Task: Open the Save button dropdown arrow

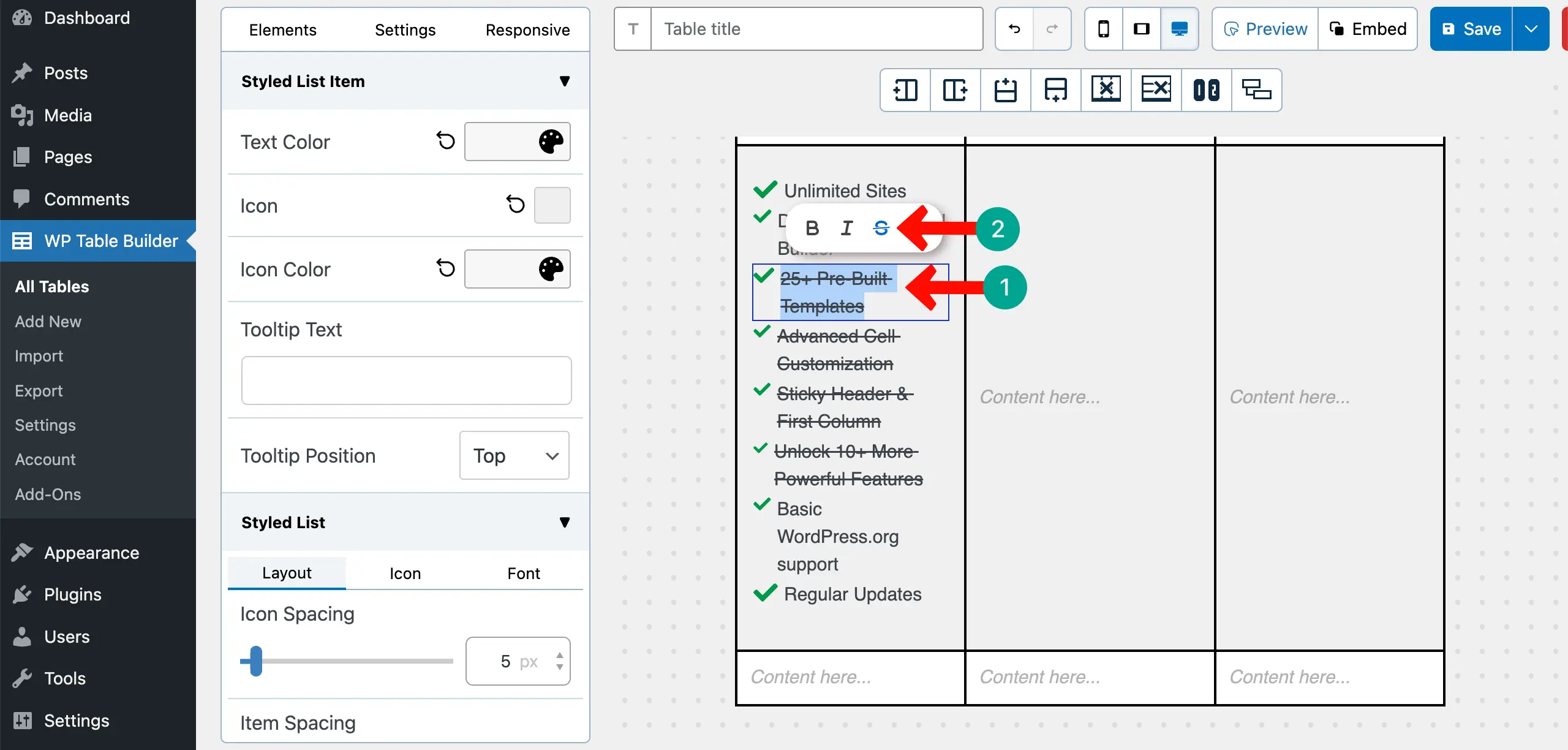Action: coord(1531,29)
